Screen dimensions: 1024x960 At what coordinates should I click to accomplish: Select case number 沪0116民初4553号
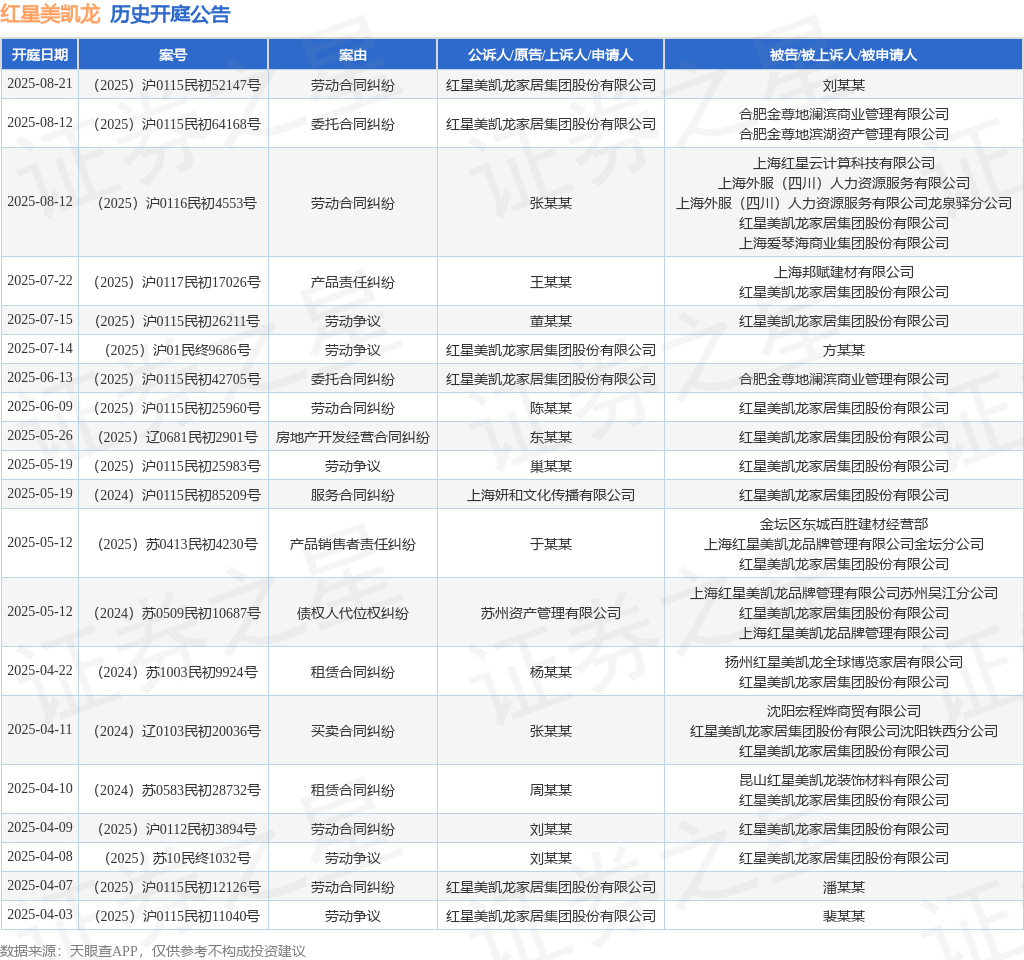[x=177, y=203]
